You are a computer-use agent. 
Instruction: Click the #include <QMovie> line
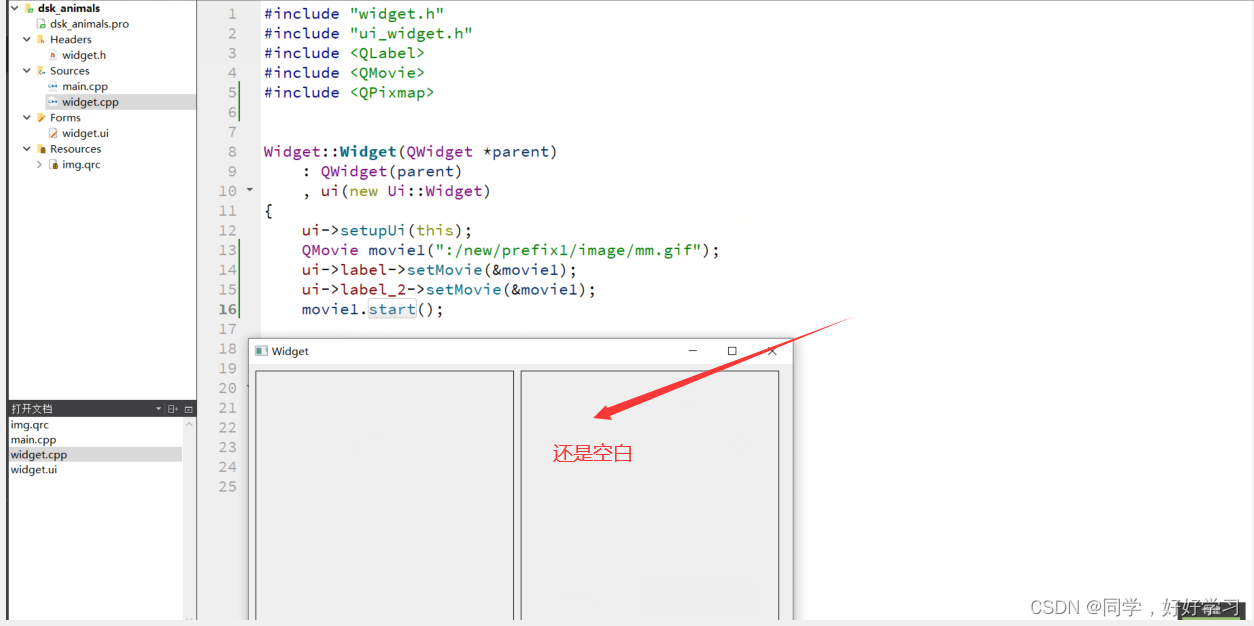click(344, 72)
